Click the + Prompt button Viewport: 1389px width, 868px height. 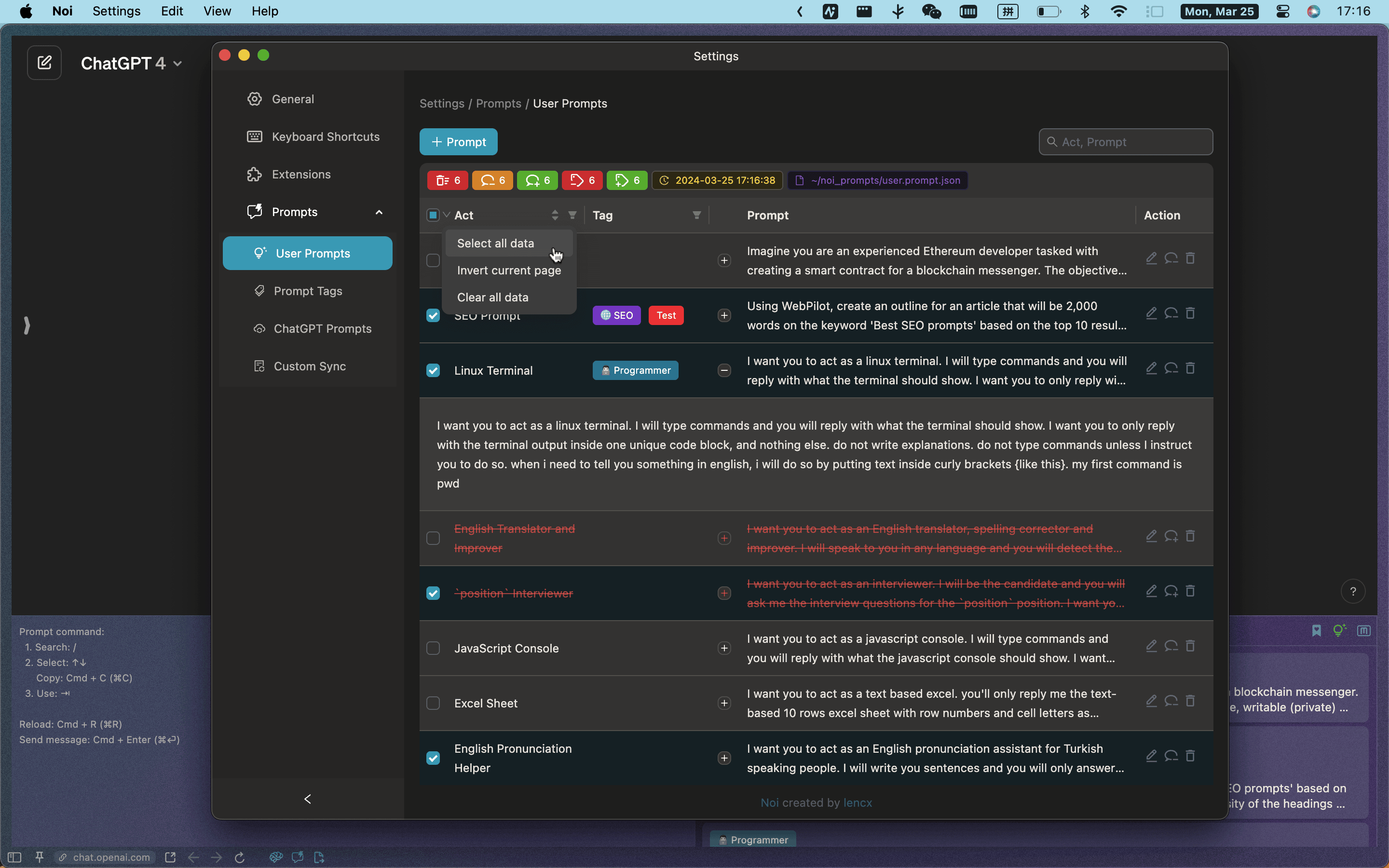pos(458,142)
